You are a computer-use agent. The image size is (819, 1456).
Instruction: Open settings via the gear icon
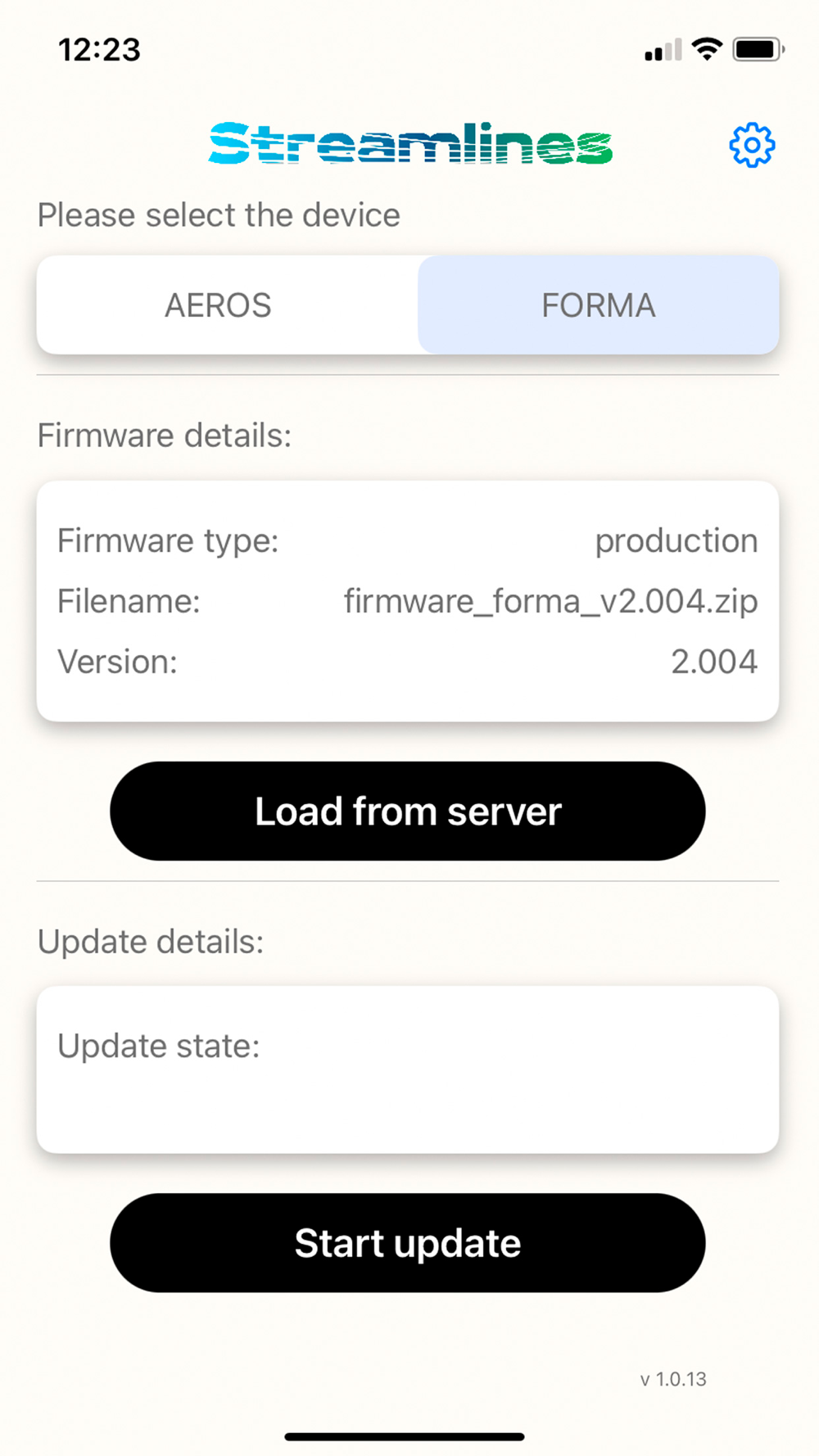point(752,145)
